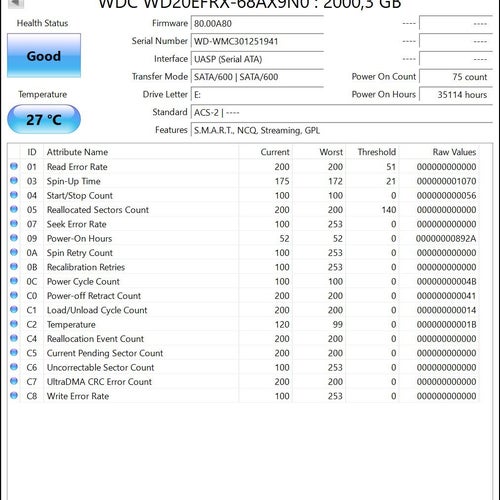The width and height of the screenshot is (500, 500).
Task: Select the Current Pending Sector Count name
Action: (105, 353)
